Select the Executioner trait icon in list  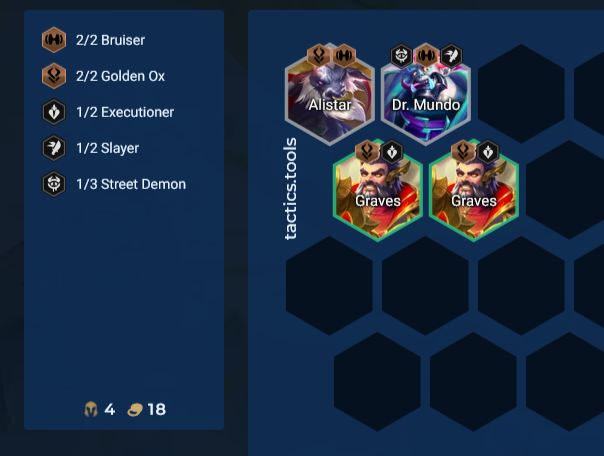(x=54, y=112)
